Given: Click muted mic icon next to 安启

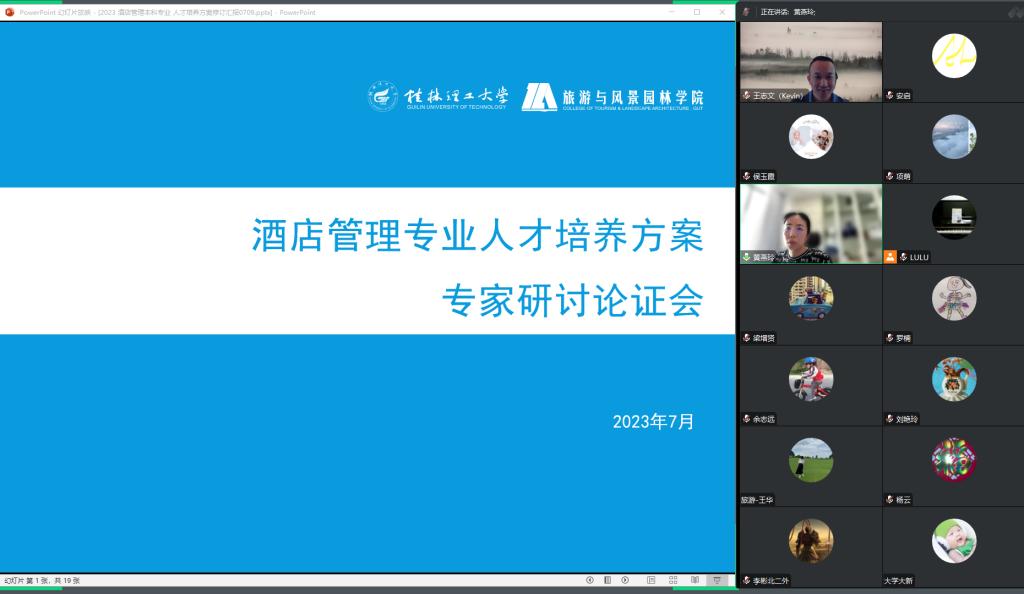Looking at the screenshot, I should (x=890, y=96).
